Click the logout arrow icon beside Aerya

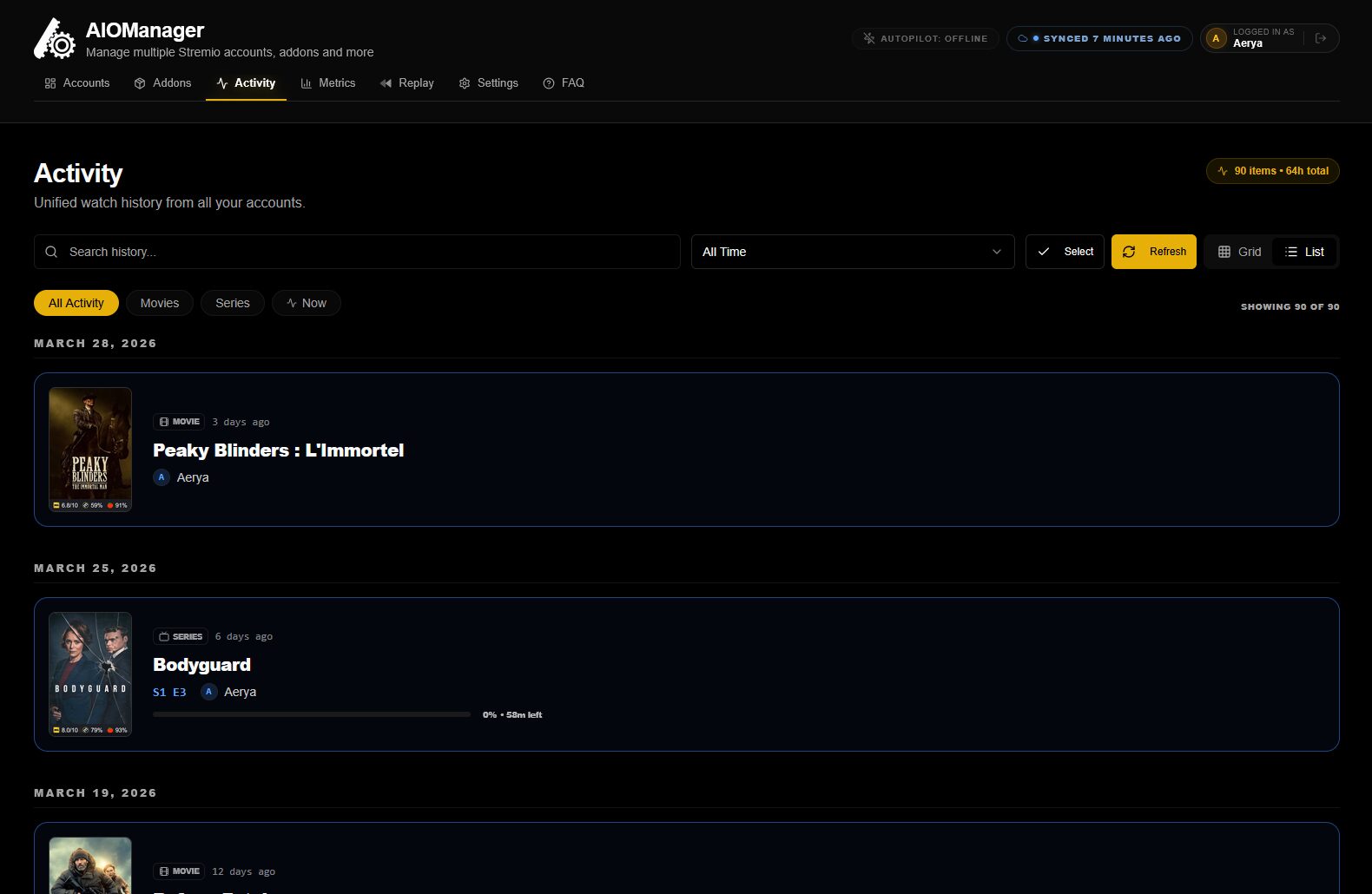click(x=1321, y=38)
